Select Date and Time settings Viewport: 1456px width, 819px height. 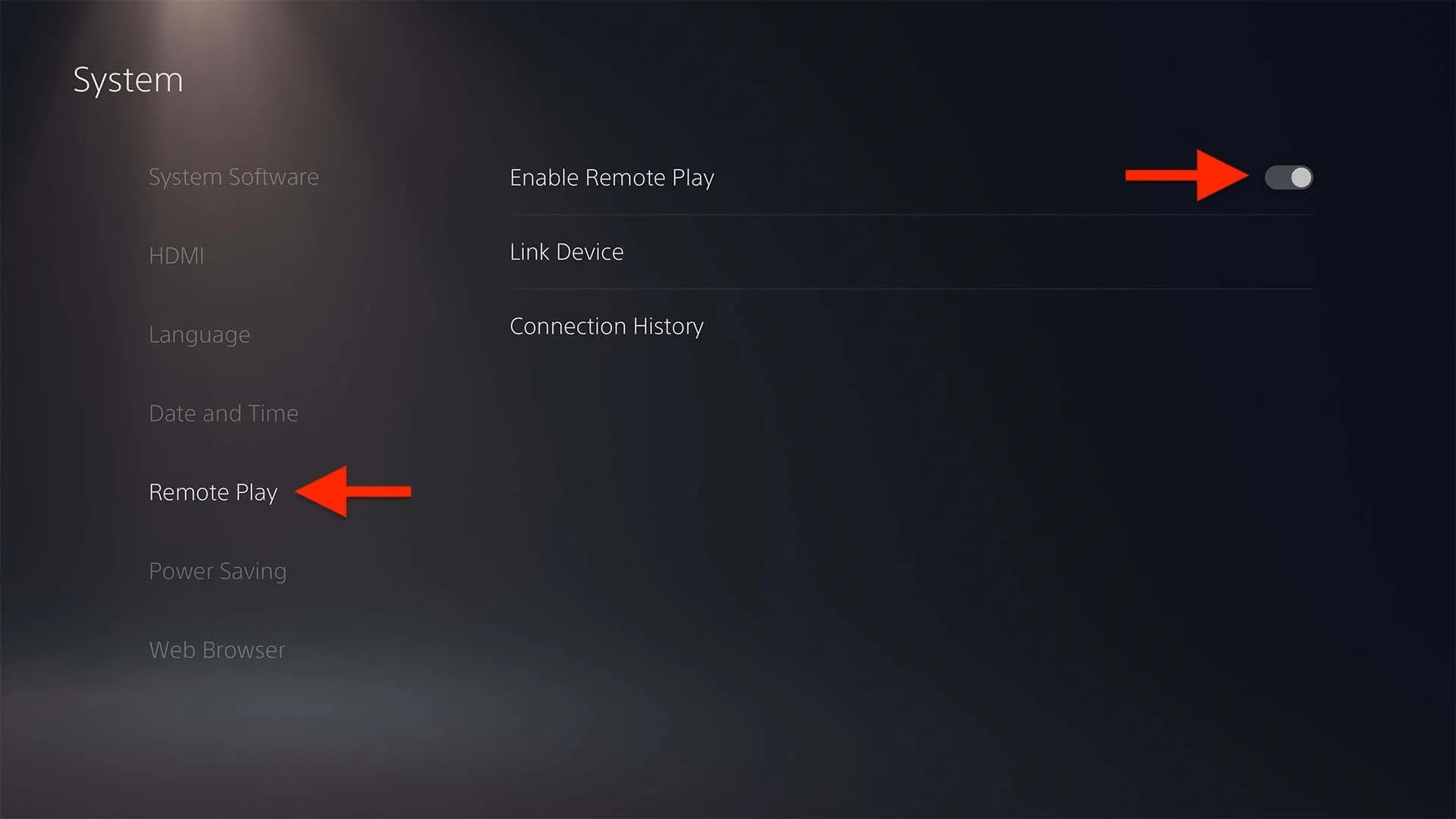point(222,412)
